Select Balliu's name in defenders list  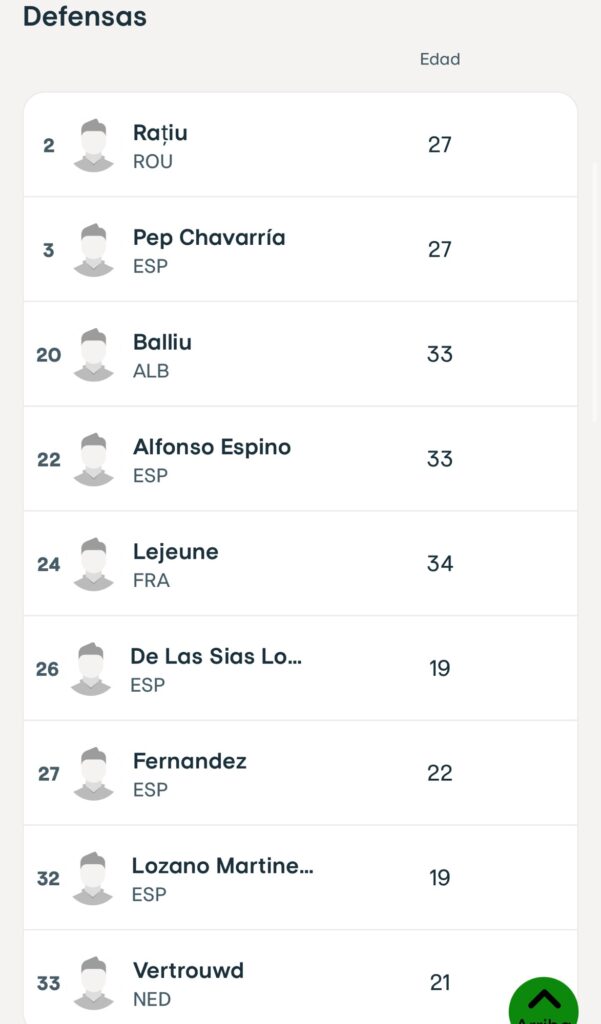162,342
